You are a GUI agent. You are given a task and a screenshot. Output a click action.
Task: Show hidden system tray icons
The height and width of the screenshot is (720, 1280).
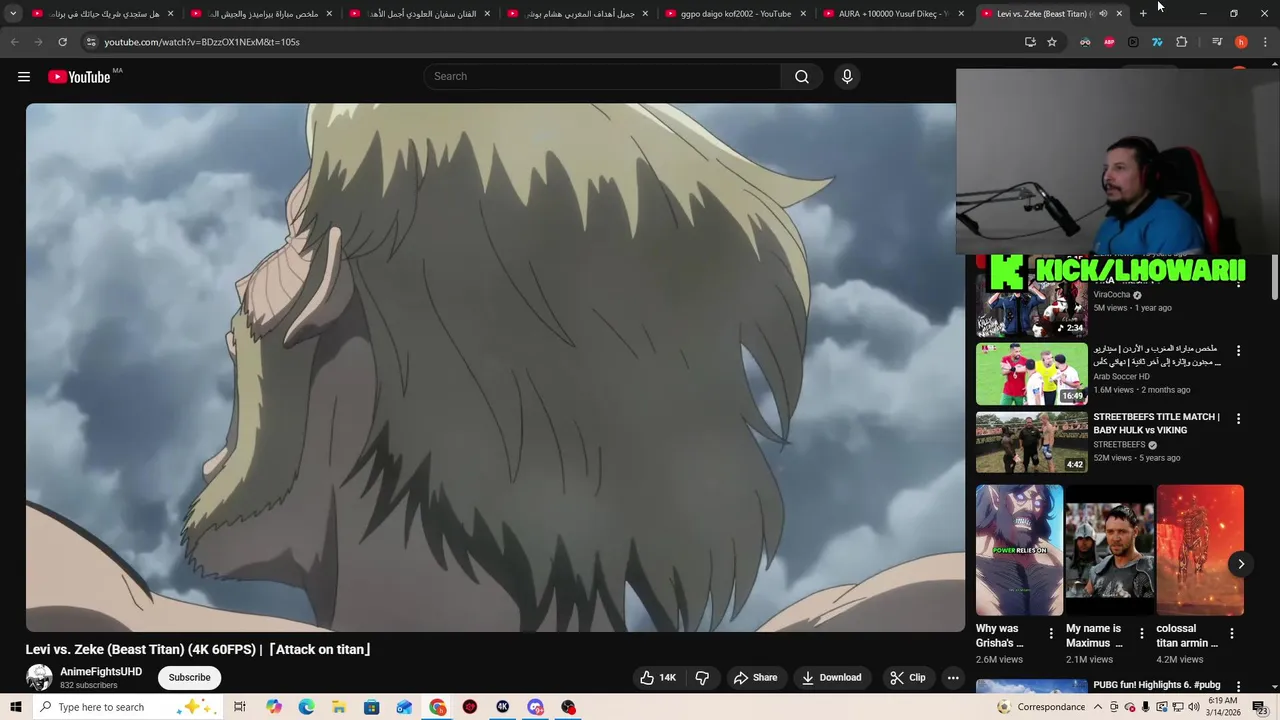point(1098,707)
